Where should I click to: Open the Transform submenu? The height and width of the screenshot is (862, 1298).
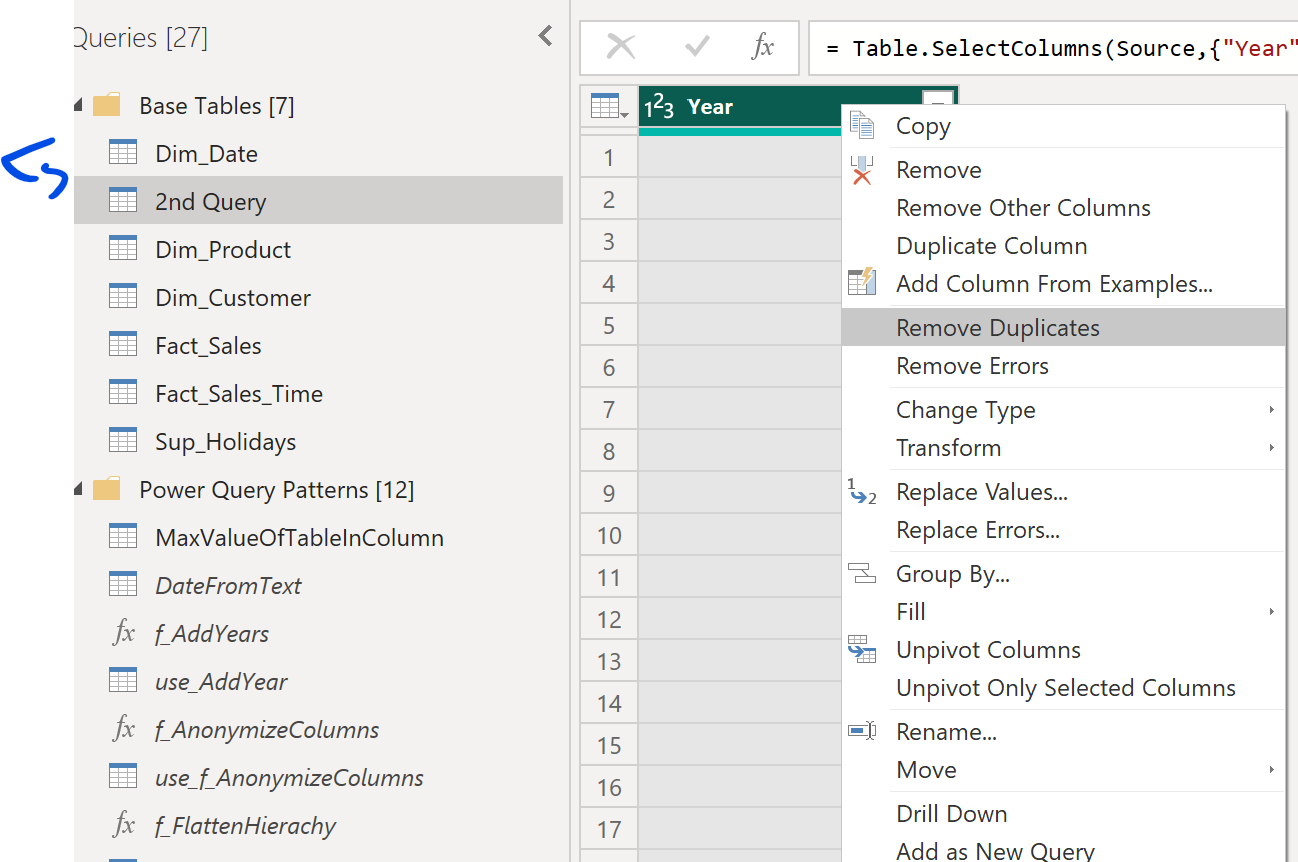[1063, 448]
